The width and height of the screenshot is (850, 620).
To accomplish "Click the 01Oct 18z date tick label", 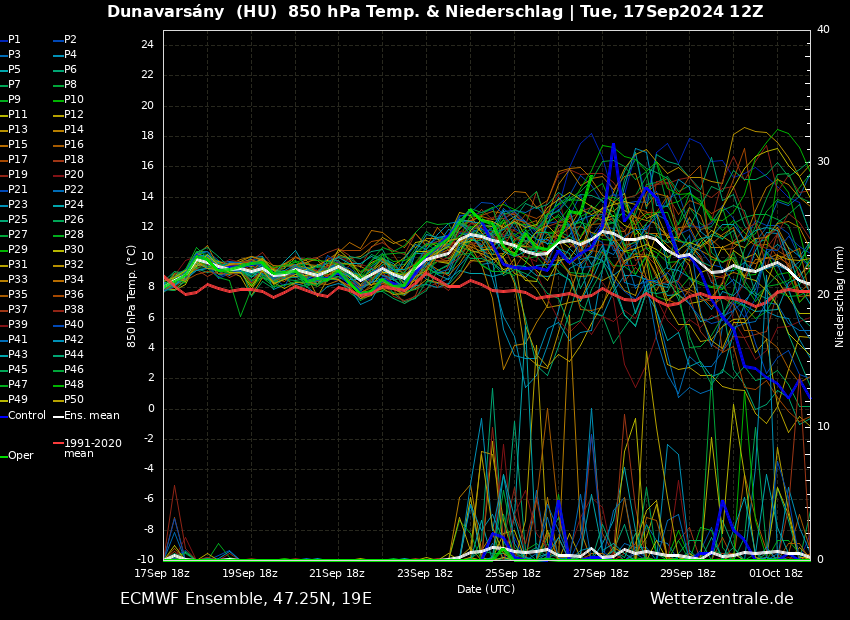I will pyautogui.click(x=776, y=574).
